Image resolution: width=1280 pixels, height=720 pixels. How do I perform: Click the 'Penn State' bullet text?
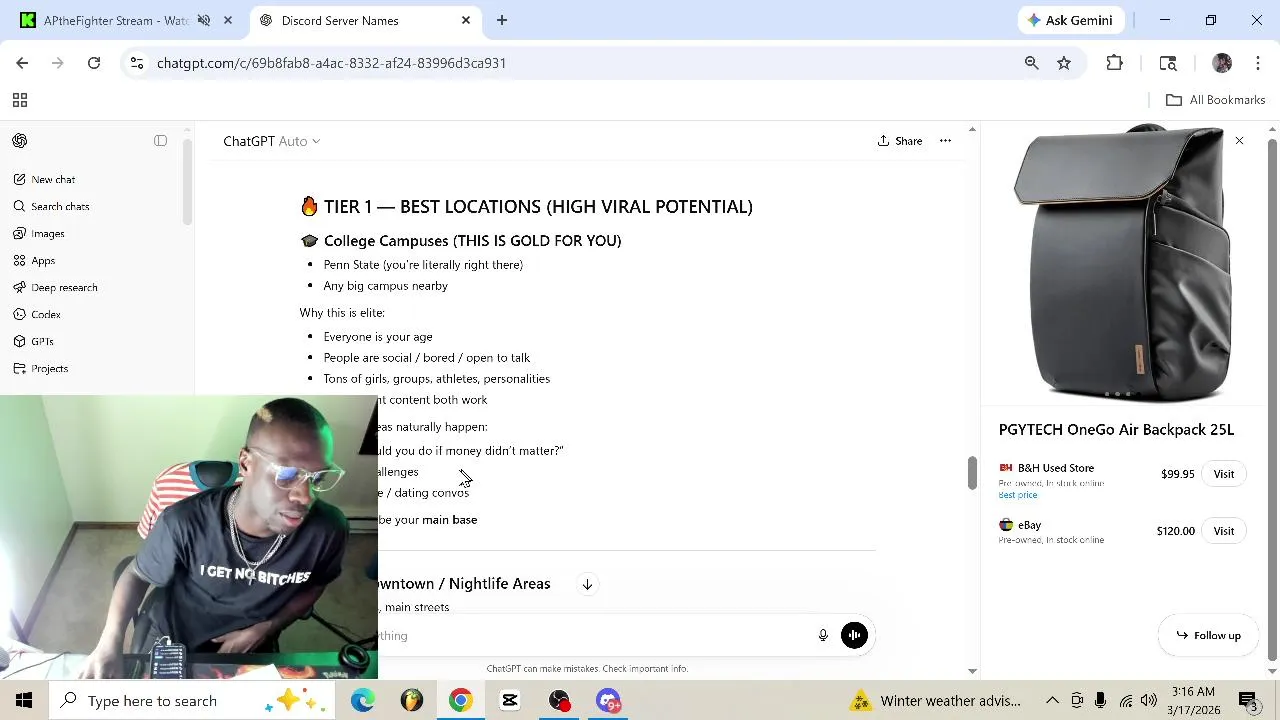(423, 265)
